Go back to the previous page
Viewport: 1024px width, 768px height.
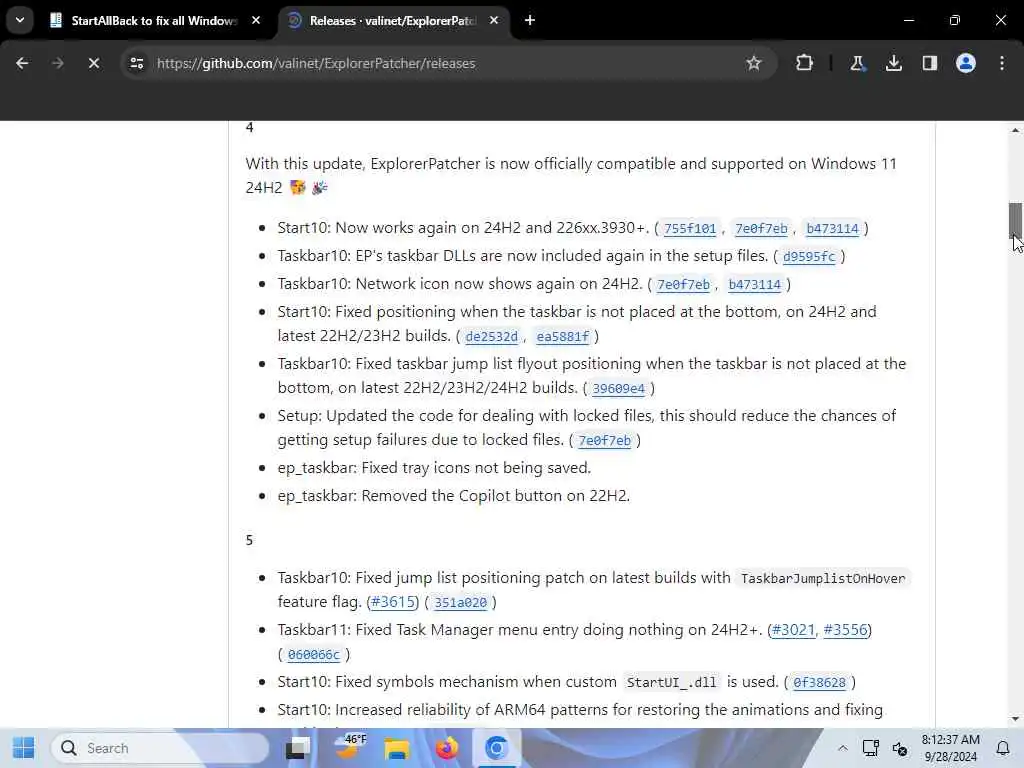[22, 63]
